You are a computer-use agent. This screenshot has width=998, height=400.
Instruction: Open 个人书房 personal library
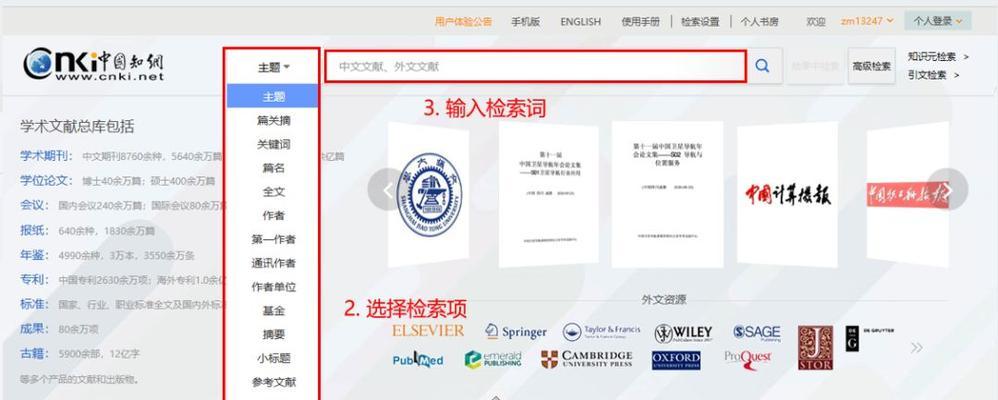pyautogui.click(x=759, y=21)
